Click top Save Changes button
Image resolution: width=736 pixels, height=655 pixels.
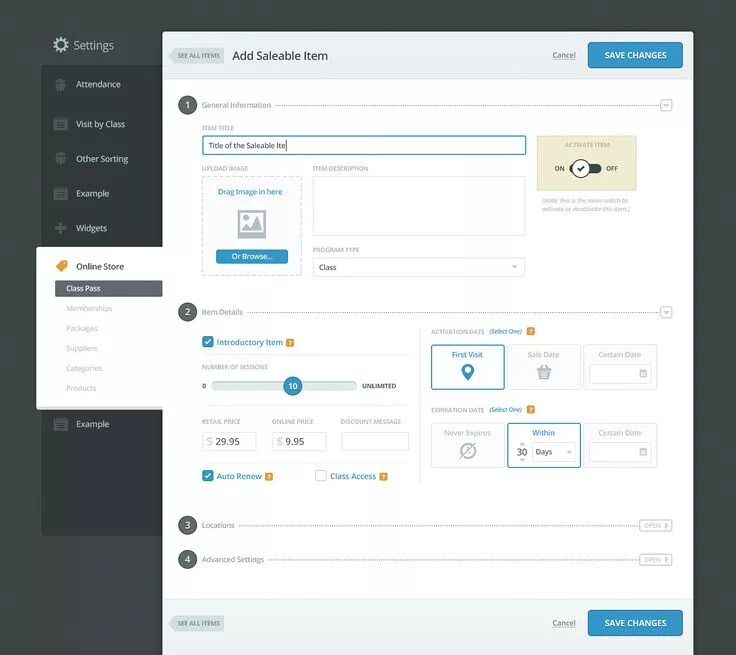635,55
